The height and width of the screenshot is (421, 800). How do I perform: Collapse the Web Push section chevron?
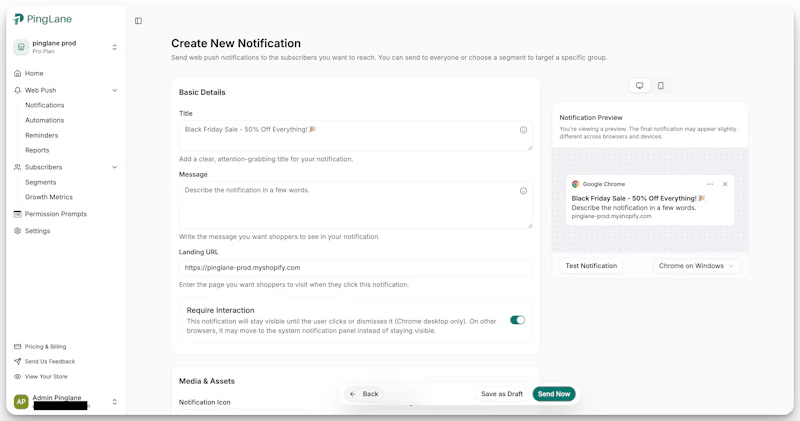pos(114,90)
